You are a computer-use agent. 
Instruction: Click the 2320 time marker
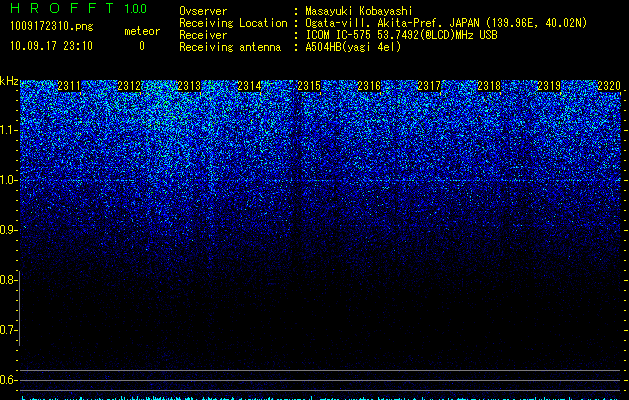[x=609, y=86]
